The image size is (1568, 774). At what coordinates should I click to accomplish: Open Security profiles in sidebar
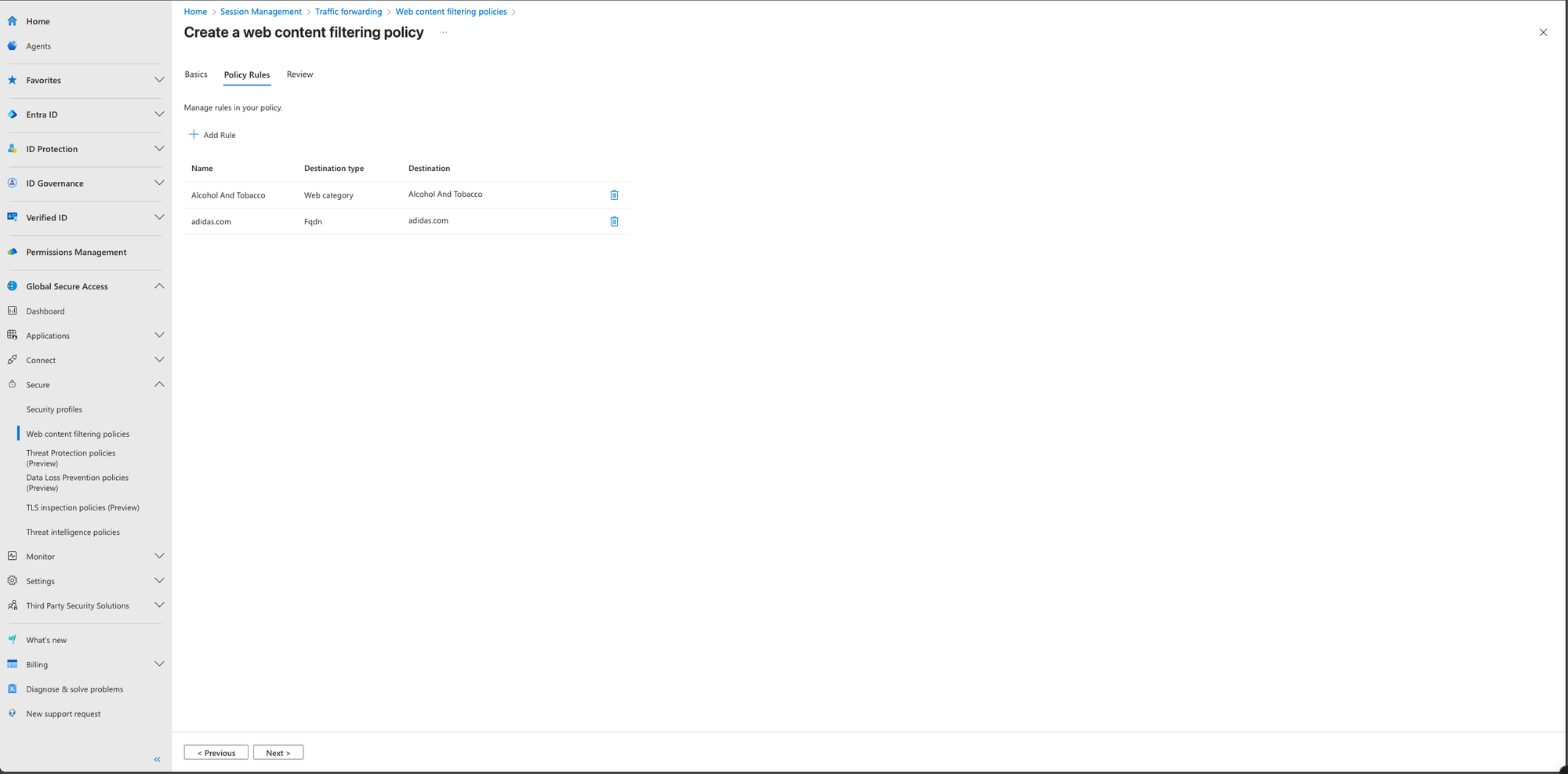tap(54, 409)
